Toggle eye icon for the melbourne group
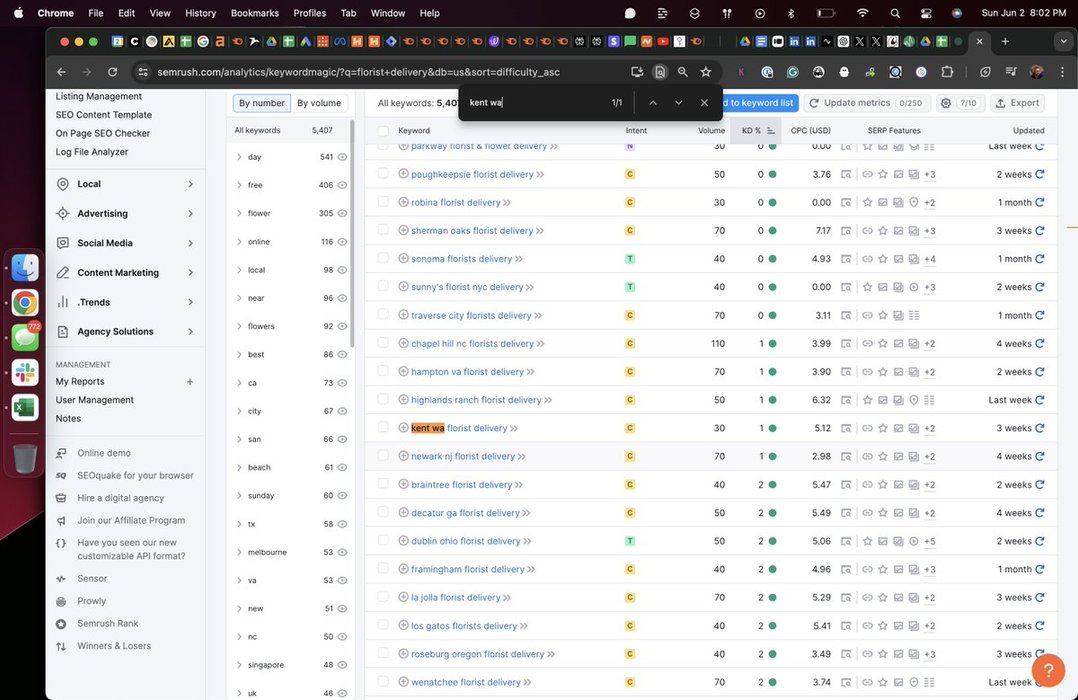The image size is (1078, 700). [342, 552]
